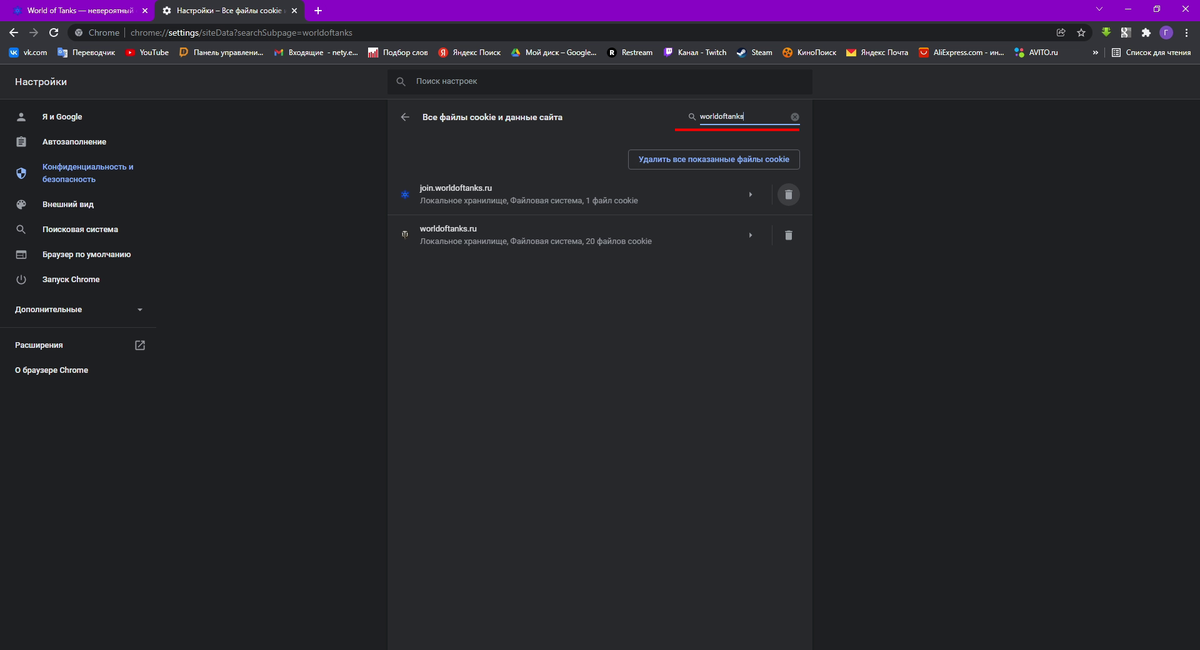Clear the worldoftanks cookie search field
Viewport: 1200px width, 650px height.
click(x=795, y=117)
